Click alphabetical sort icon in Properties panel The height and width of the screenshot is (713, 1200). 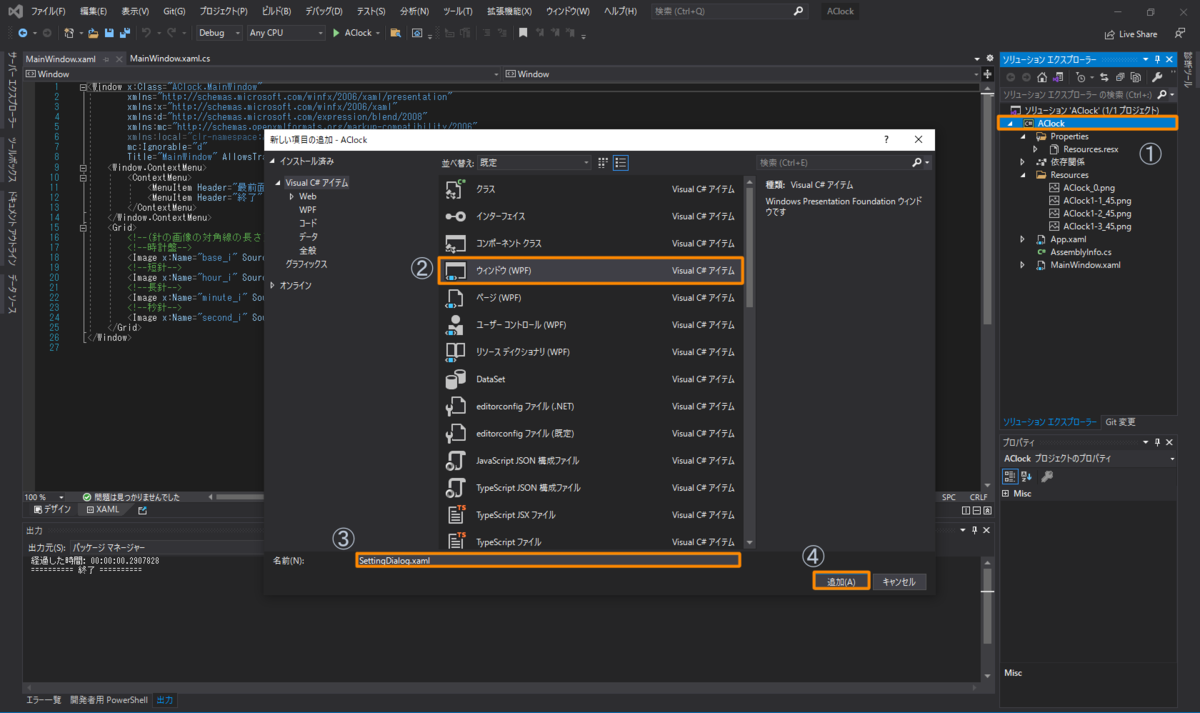(x=1025, y=476)
